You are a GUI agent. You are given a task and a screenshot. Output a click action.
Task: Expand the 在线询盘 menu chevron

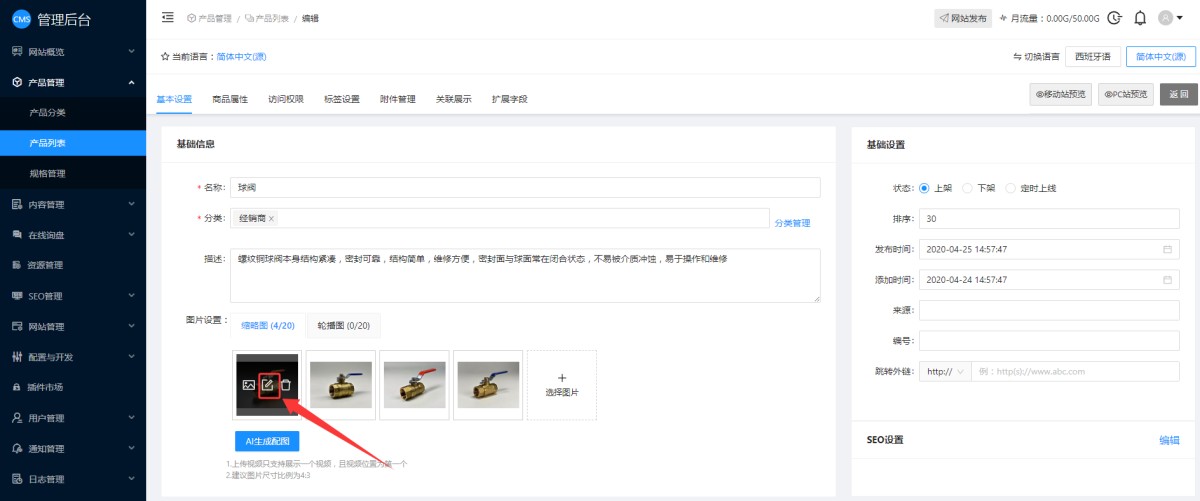point(131,235)
